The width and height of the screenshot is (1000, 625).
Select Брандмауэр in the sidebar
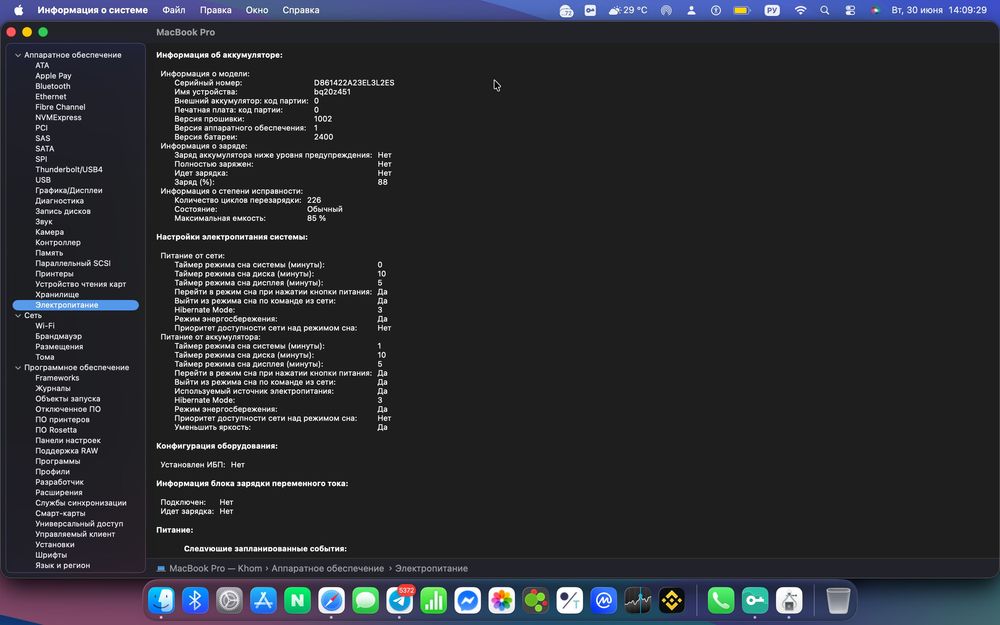pyautogui.click(x=59, y=336)
